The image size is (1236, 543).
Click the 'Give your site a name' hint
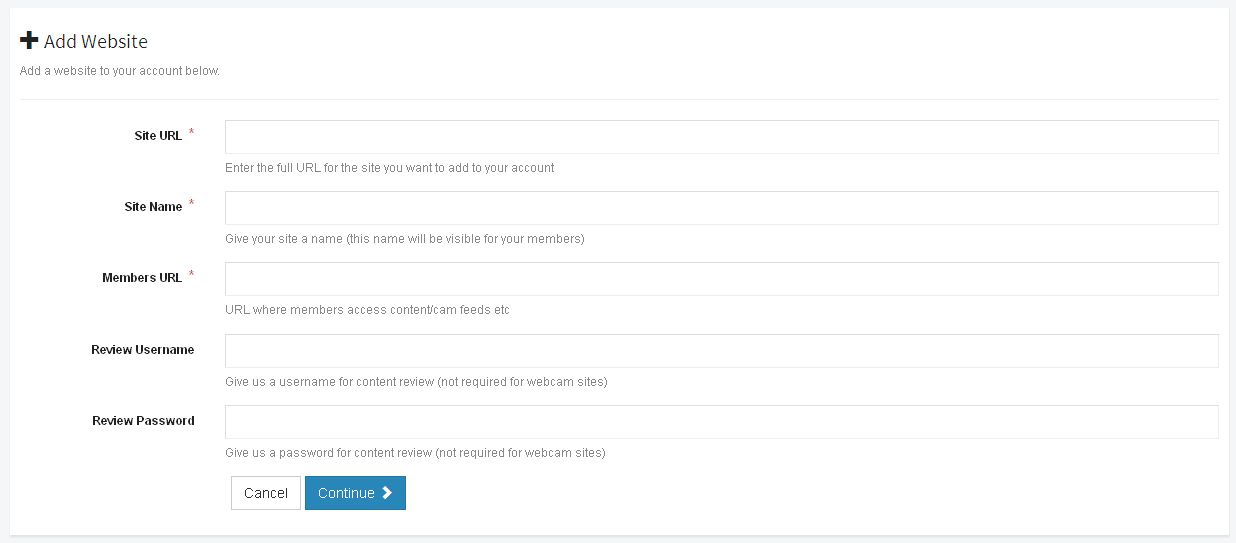(x=404, y=239)
